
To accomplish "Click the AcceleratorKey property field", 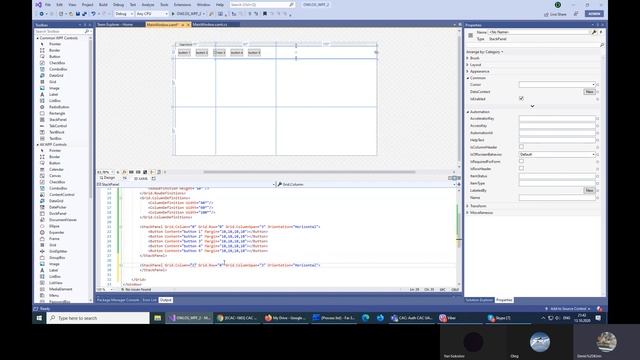I will coord(557,118).
